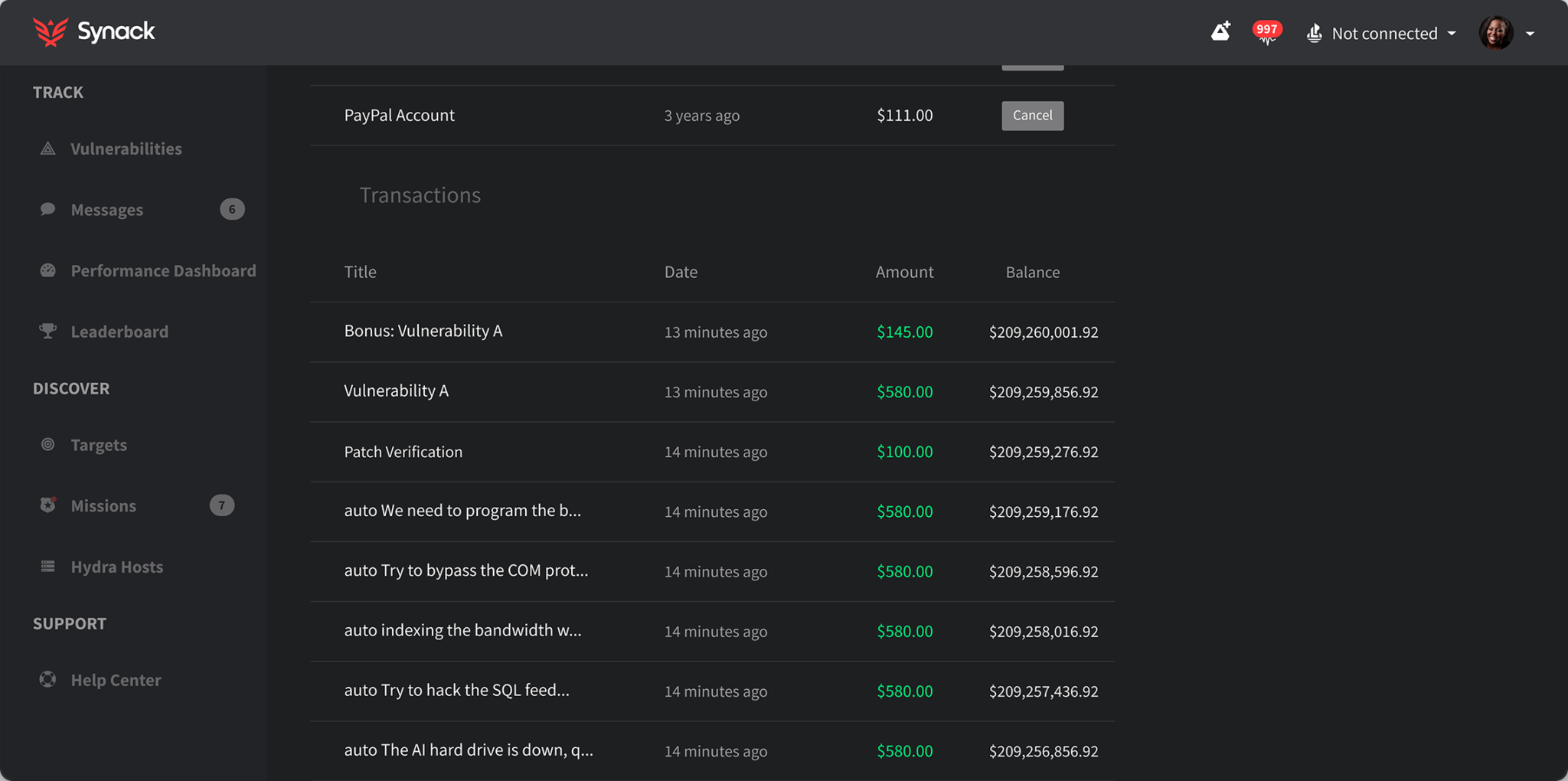Viewport: 1568px width, 781px height.
Task: Go to Performance Dashboard page
Action: [163, 270]
